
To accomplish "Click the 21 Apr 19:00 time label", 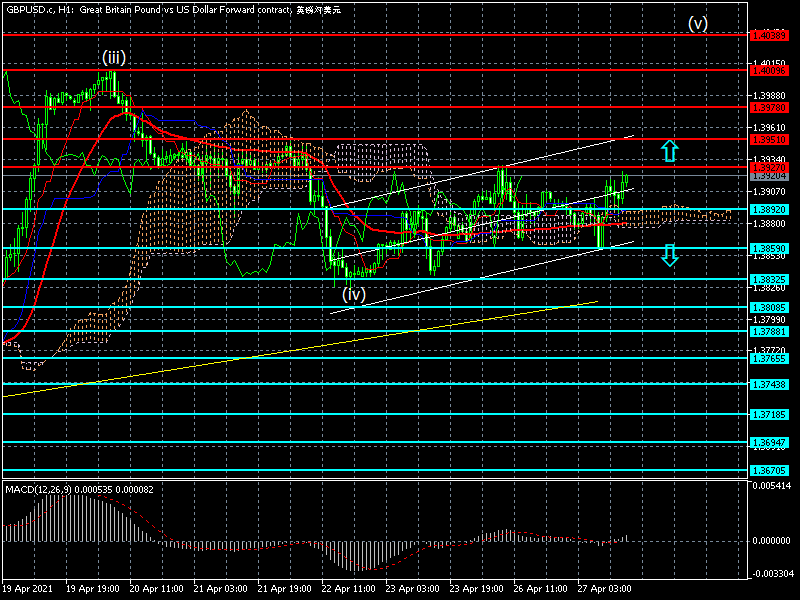I will (285, 589).
